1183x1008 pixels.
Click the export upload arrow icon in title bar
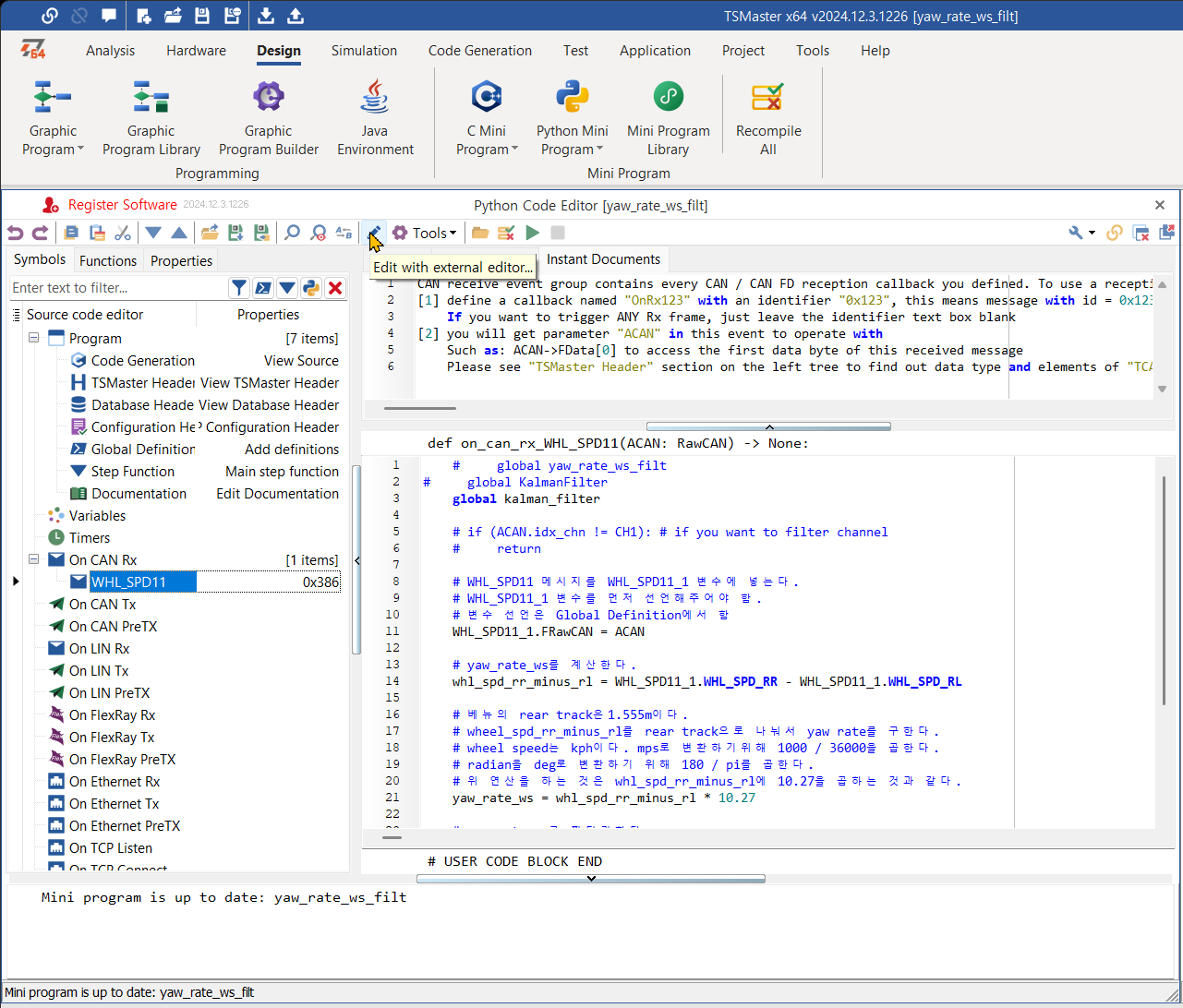pos(296,16)
